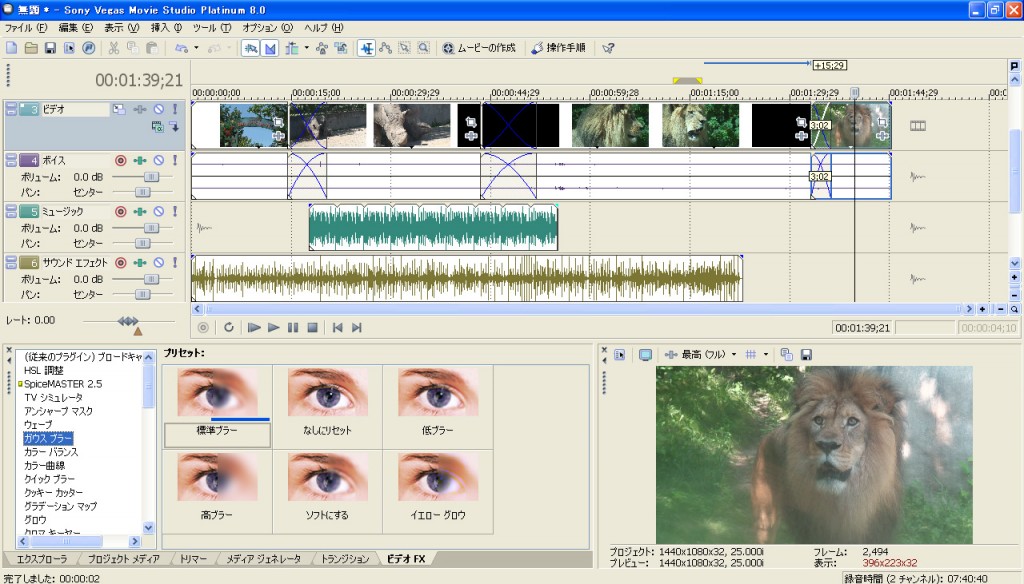Click the ミュージック track pan slider
The image size is (1024, 584).
click(x=142, y=243)
